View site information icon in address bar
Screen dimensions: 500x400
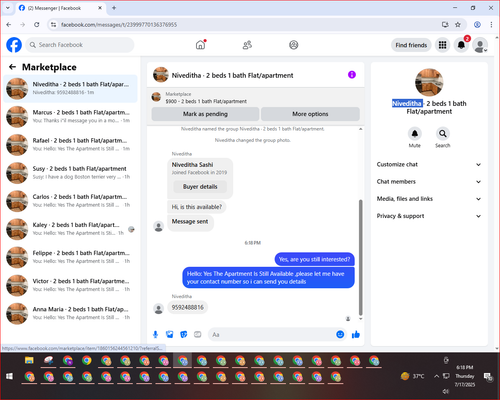click(x=53, y=25)
